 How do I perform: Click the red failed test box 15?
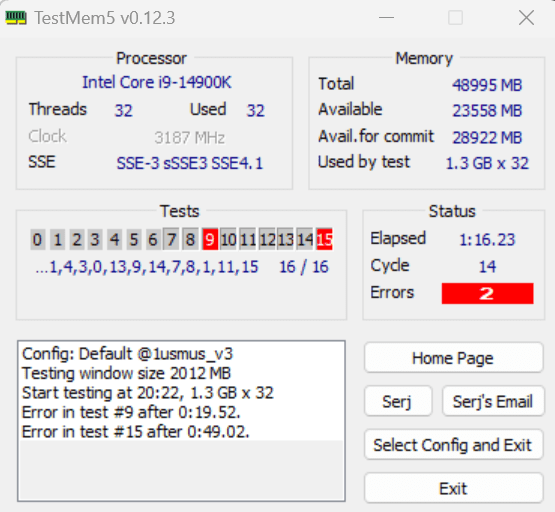[324, 240]
